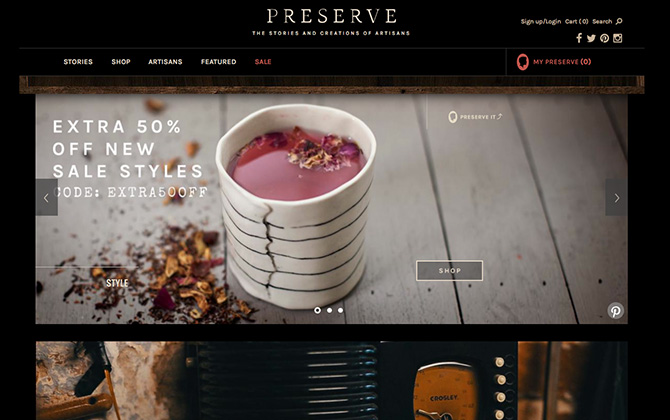The width and height of the screenshot is (670, 420).
Task: Open the Instagram icon in header
Action: tap(617, 38)
